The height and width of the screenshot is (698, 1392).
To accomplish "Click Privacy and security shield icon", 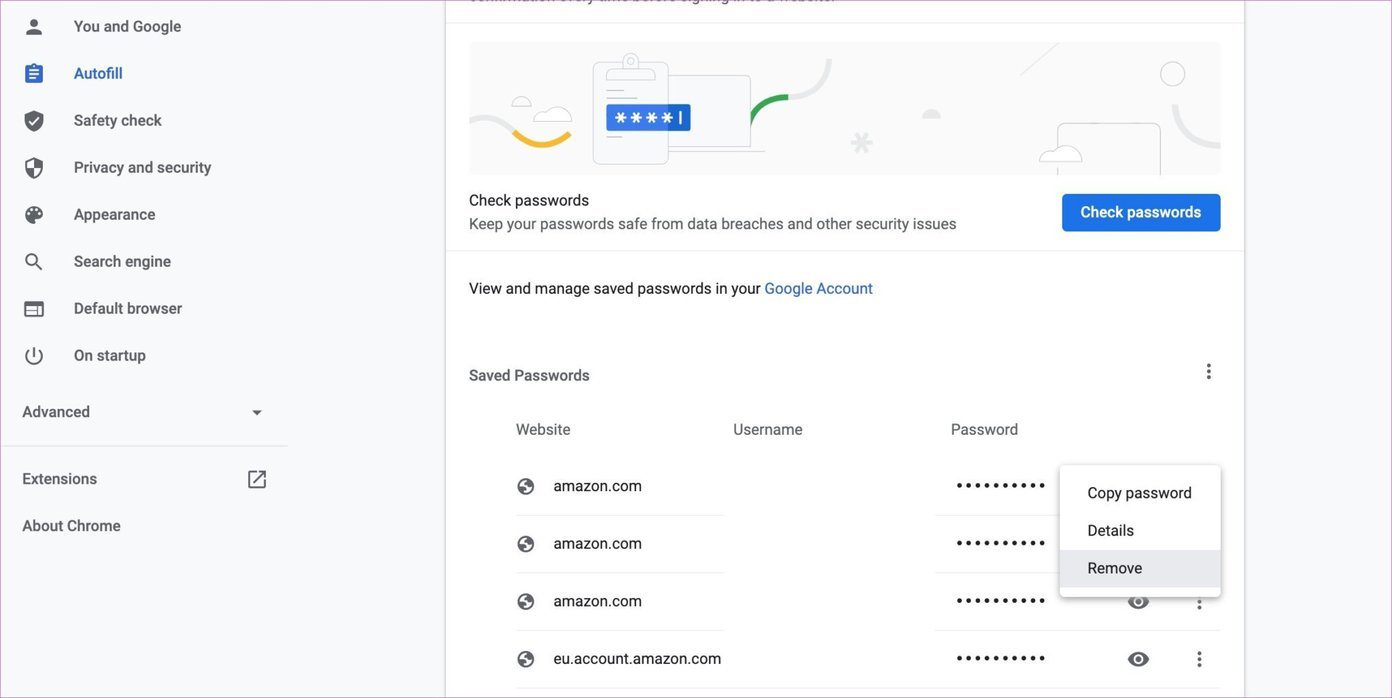I will pos(34,168).
